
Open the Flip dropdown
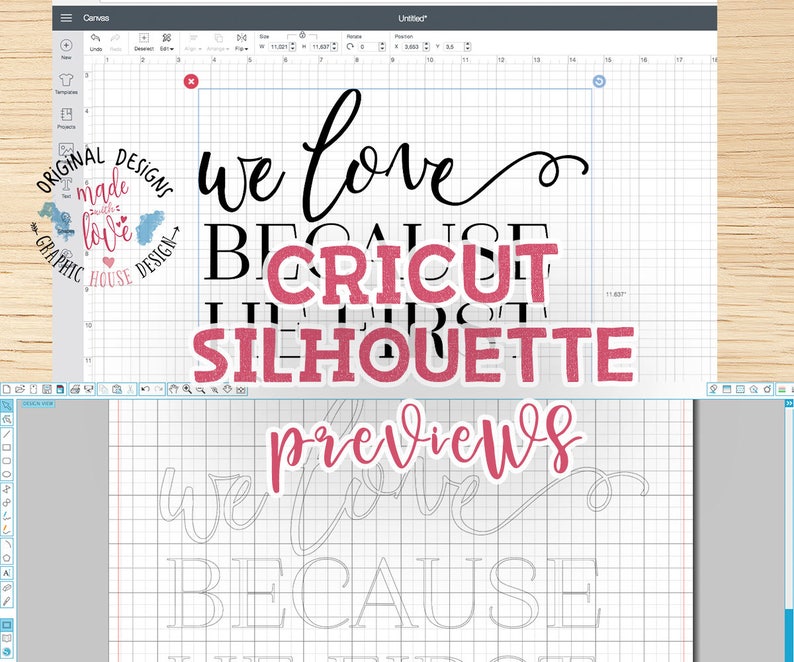click(x=242, y=43)
